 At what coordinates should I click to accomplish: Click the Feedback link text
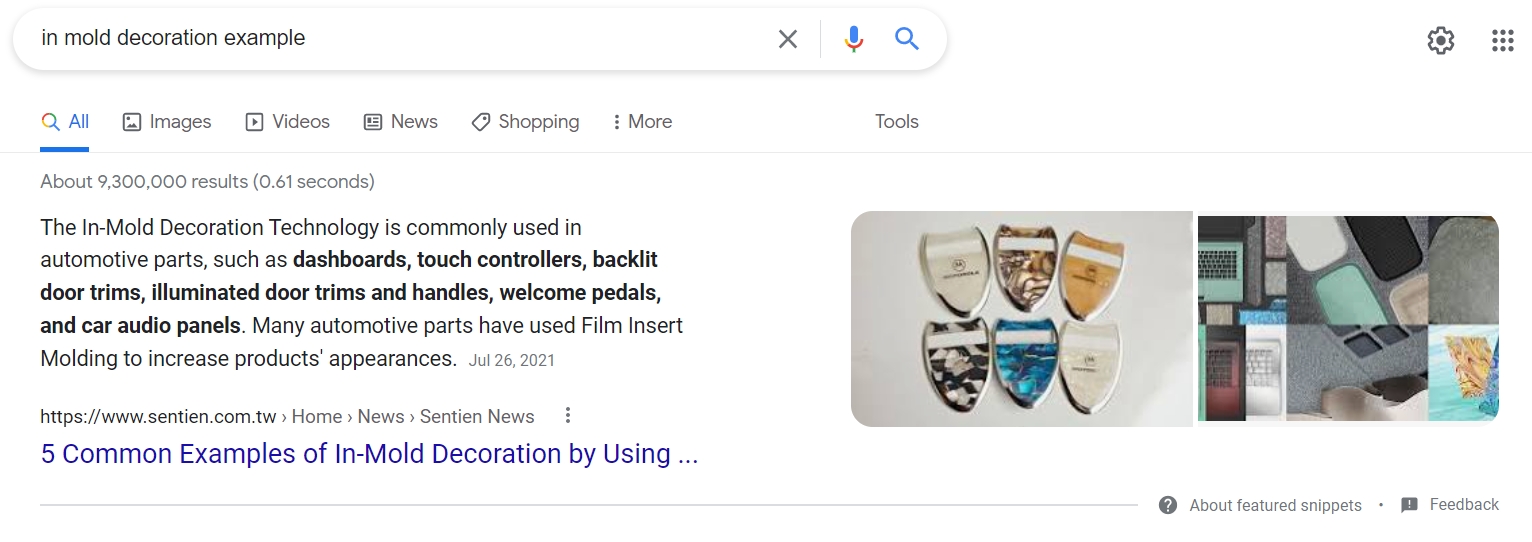click(x=1464, y=505)
